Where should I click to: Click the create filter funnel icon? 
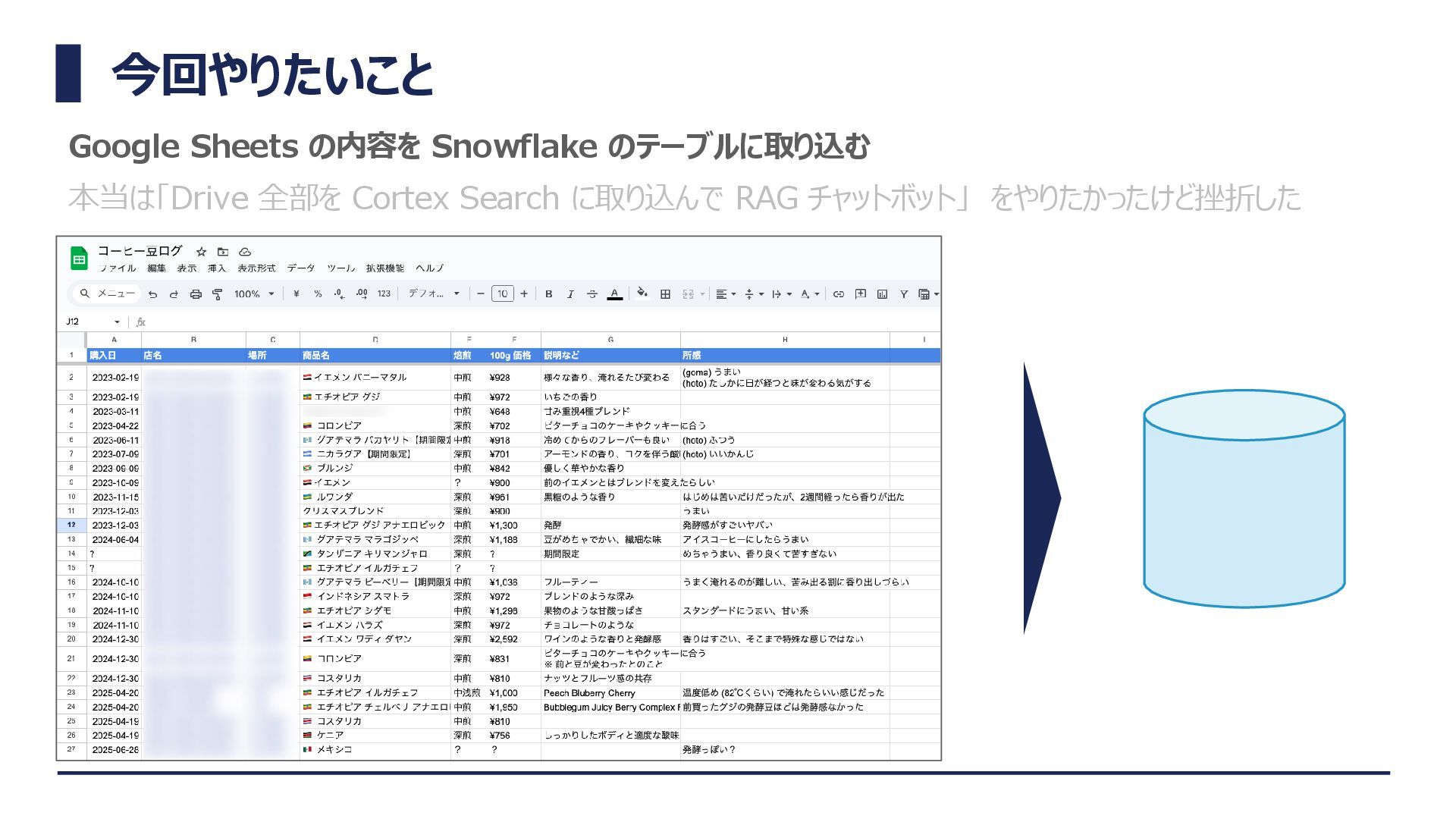pyautogui.click(x=904, y=294)
